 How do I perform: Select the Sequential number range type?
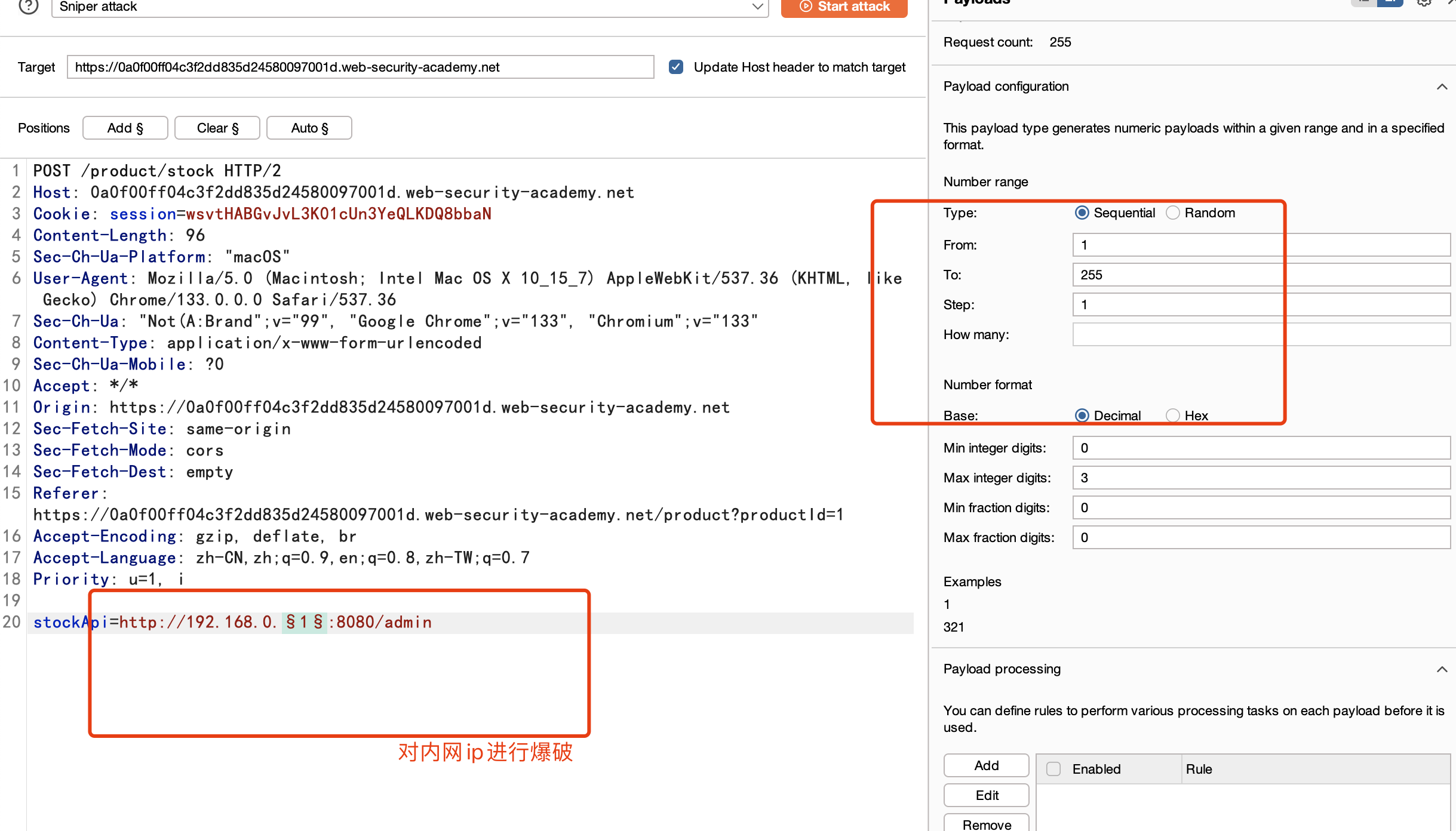click(x=1082, y=213)
